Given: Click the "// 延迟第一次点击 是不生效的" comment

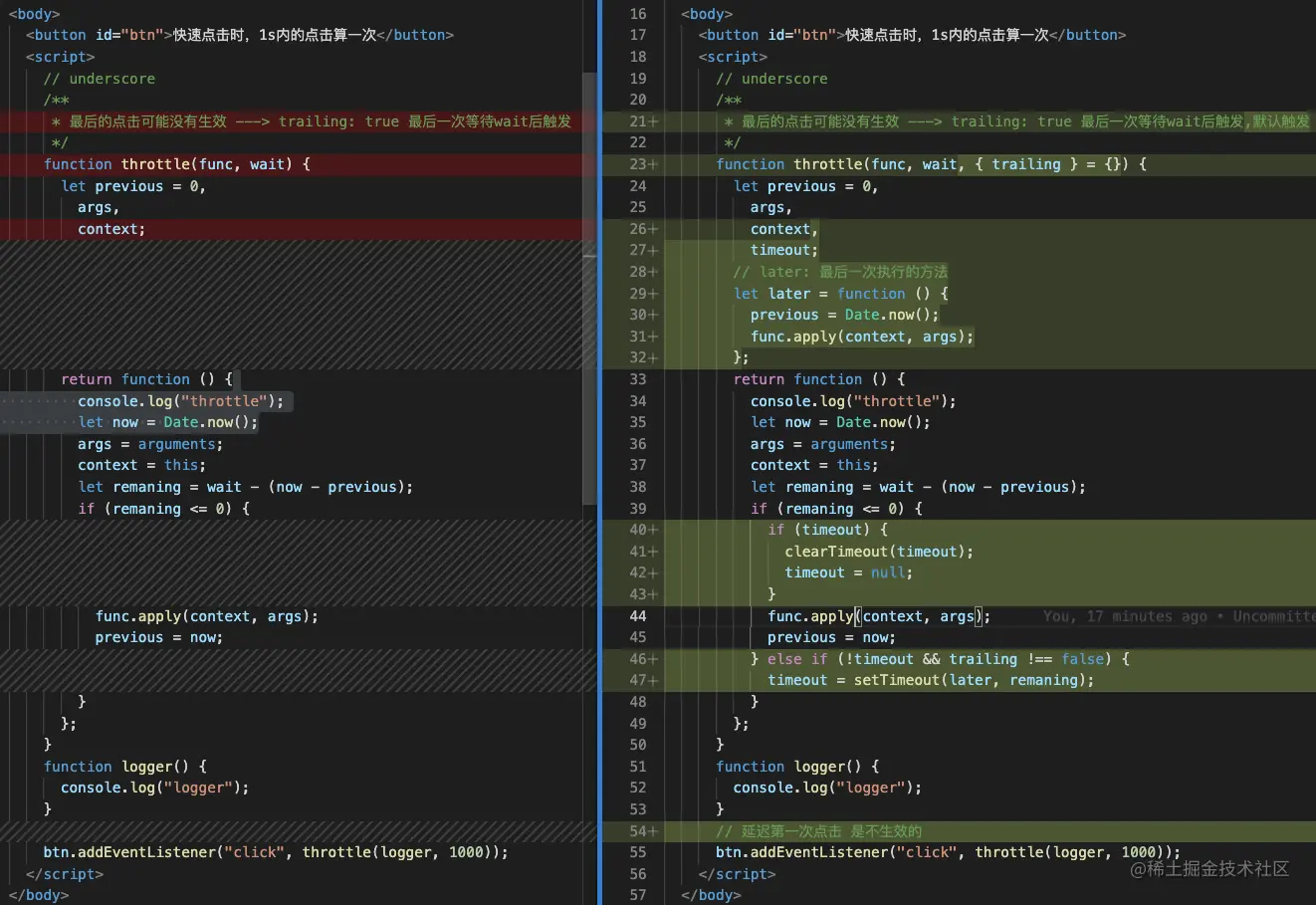Looking at the screenshot, I should click(x=818, y=831).
